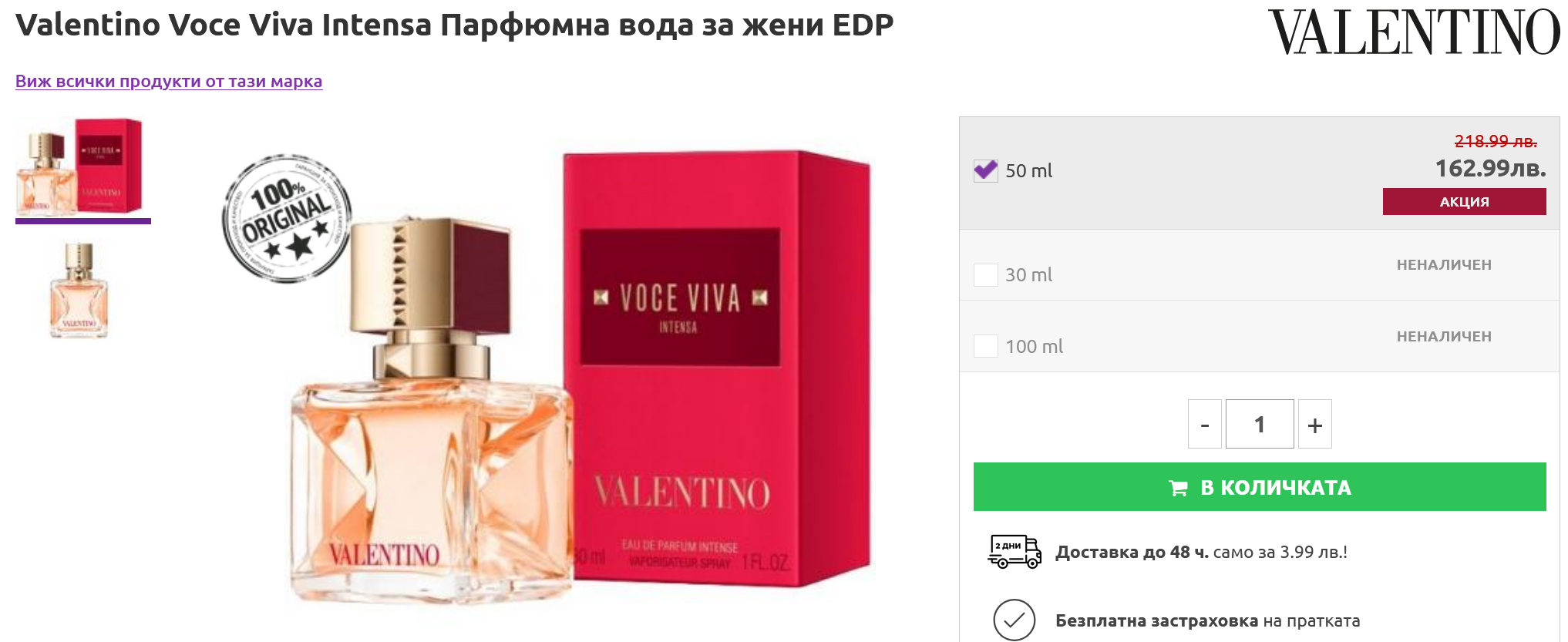Image resolution: width=1568 pixels, height=642 pixels.
Task: Select the 100 ml size checkbox
Action: tap(986, 345)
